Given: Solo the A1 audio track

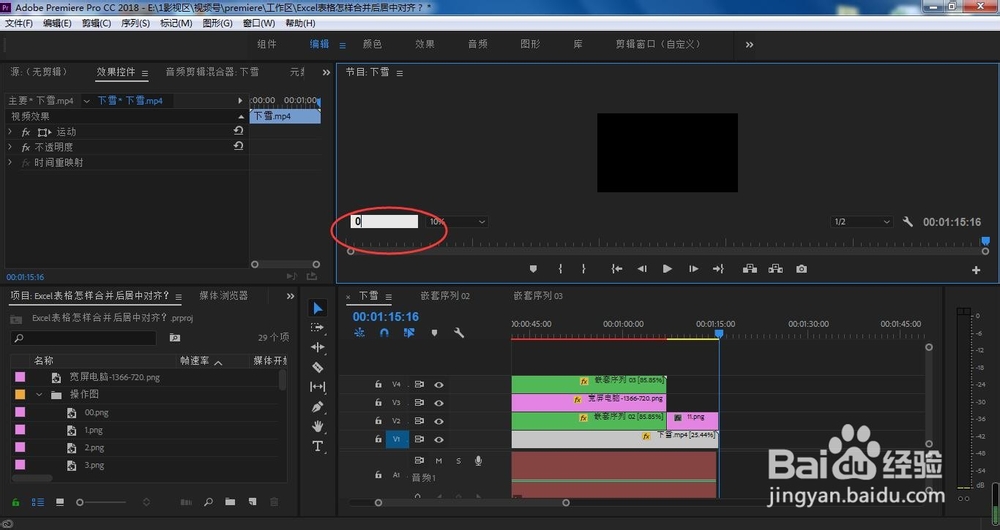Looking at the screenshot, I should (458, 460).
